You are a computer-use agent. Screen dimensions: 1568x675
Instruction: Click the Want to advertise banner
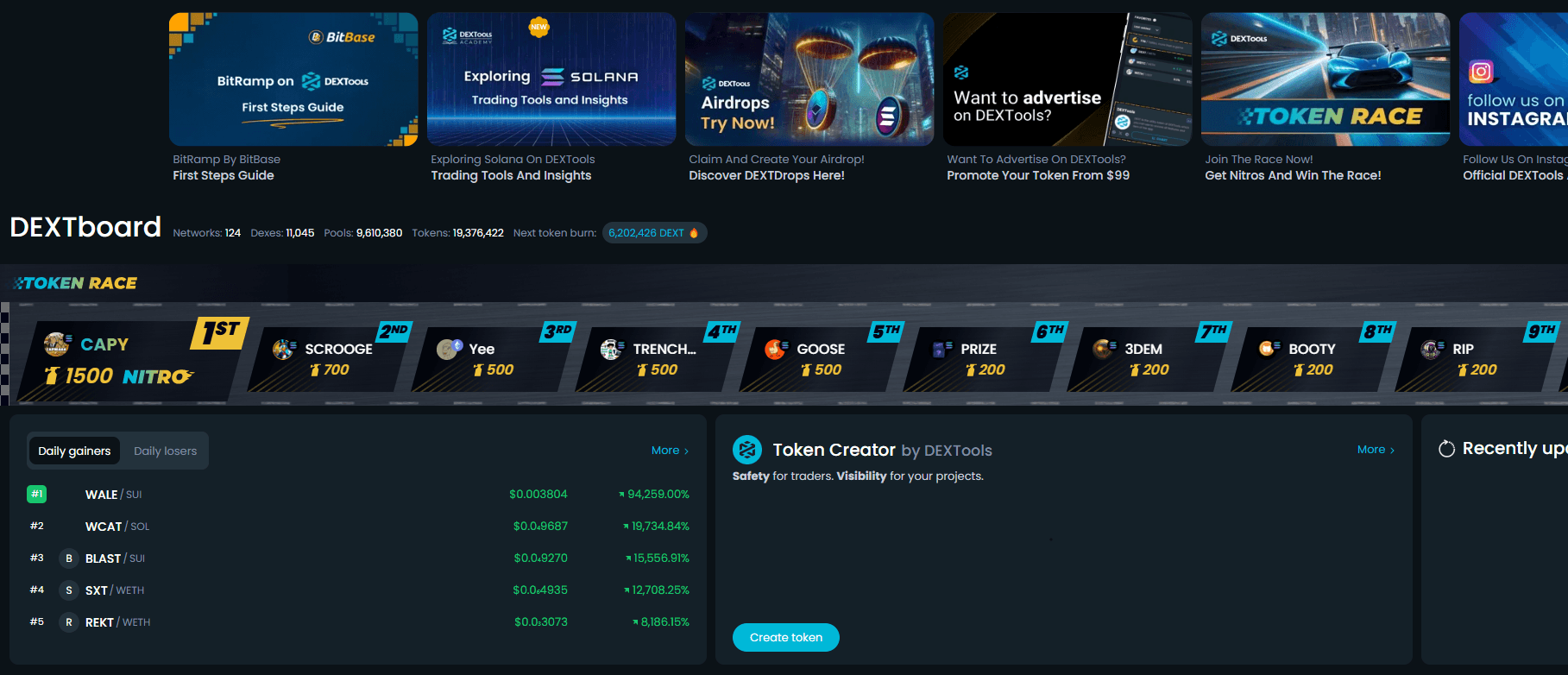[1067, 79]
